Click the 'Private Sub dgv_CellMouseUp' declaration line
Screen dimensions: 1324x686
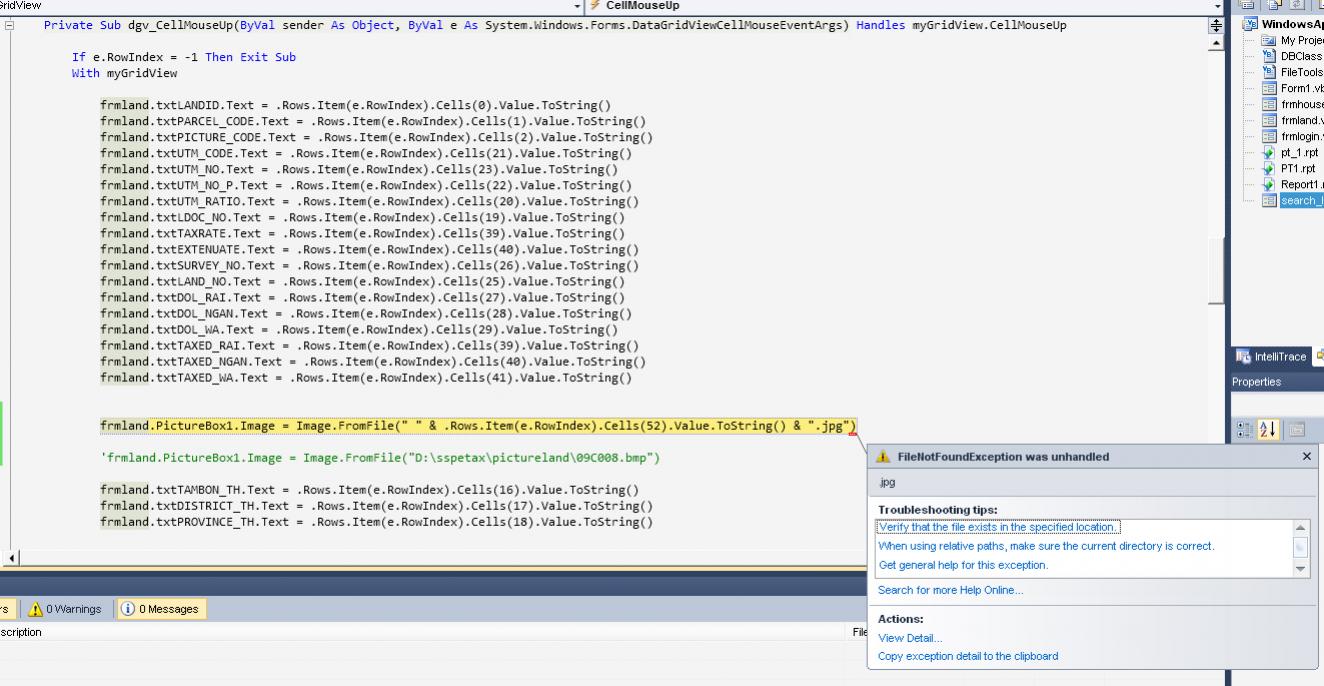click(555, 25)
